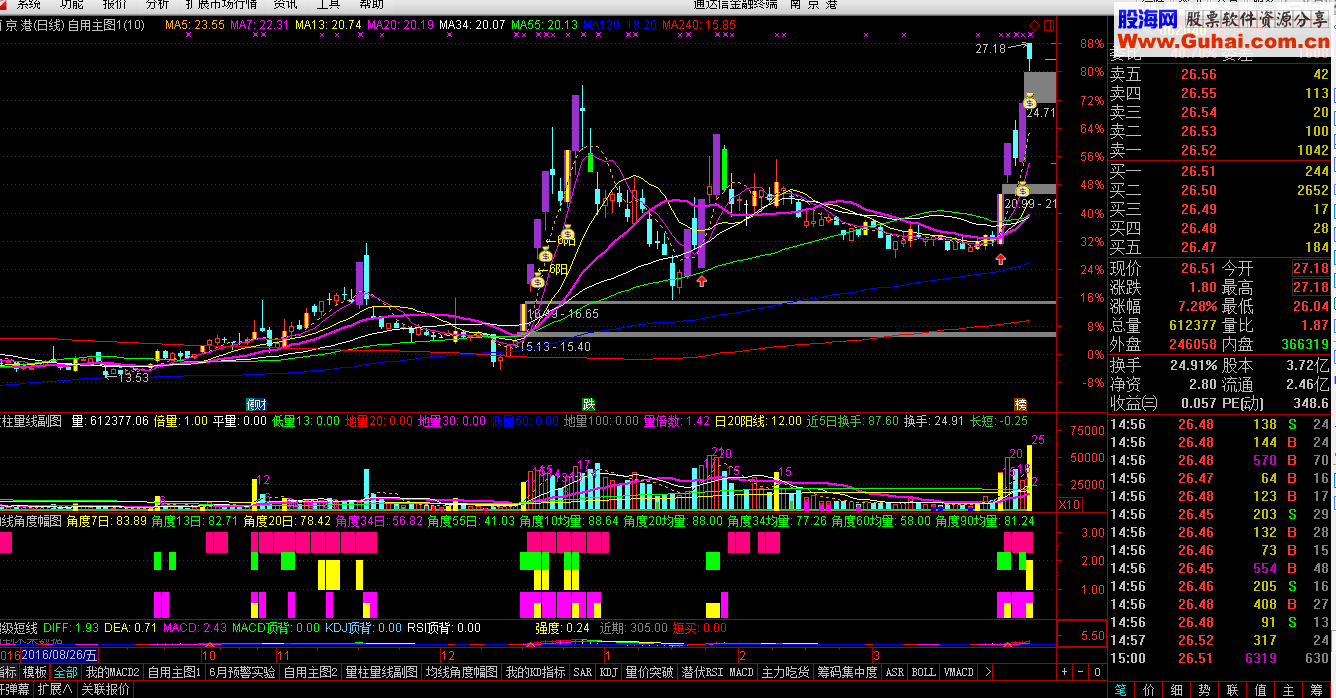Select the 量价突破 indicator tab

650,672
